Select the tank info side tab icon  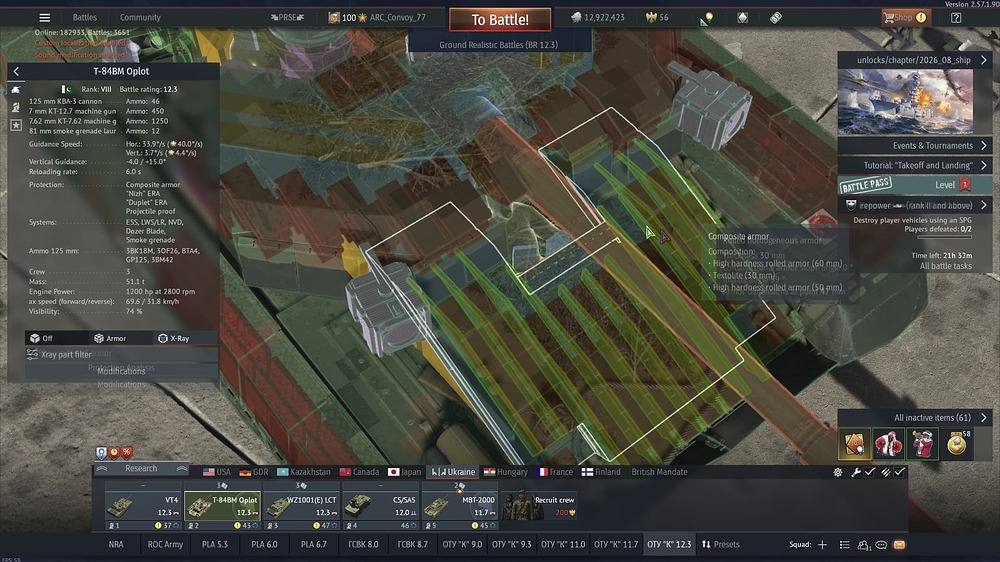16,90
